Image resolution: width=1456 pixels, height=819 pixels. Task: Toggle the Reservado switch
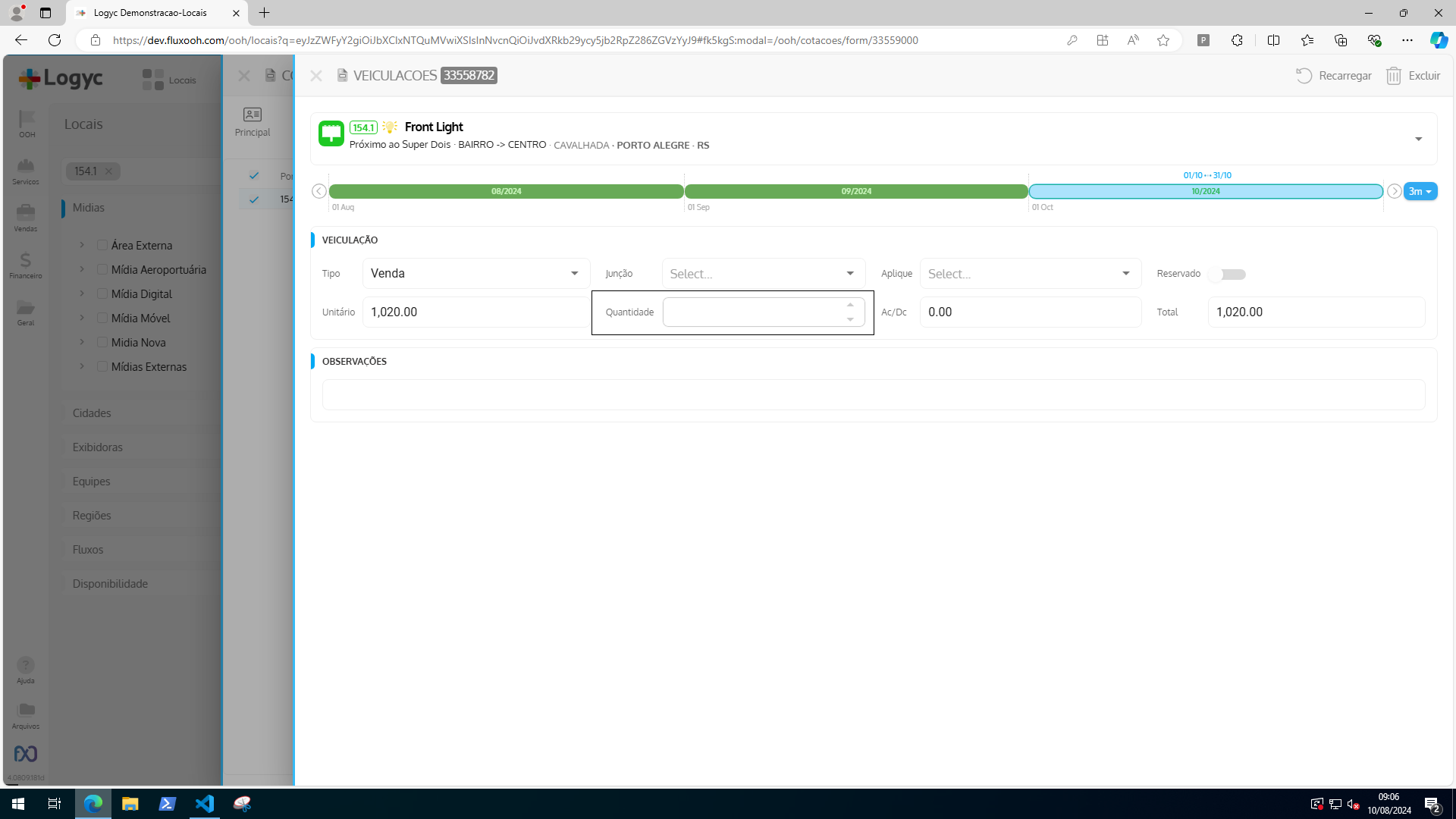[1228, 274]
